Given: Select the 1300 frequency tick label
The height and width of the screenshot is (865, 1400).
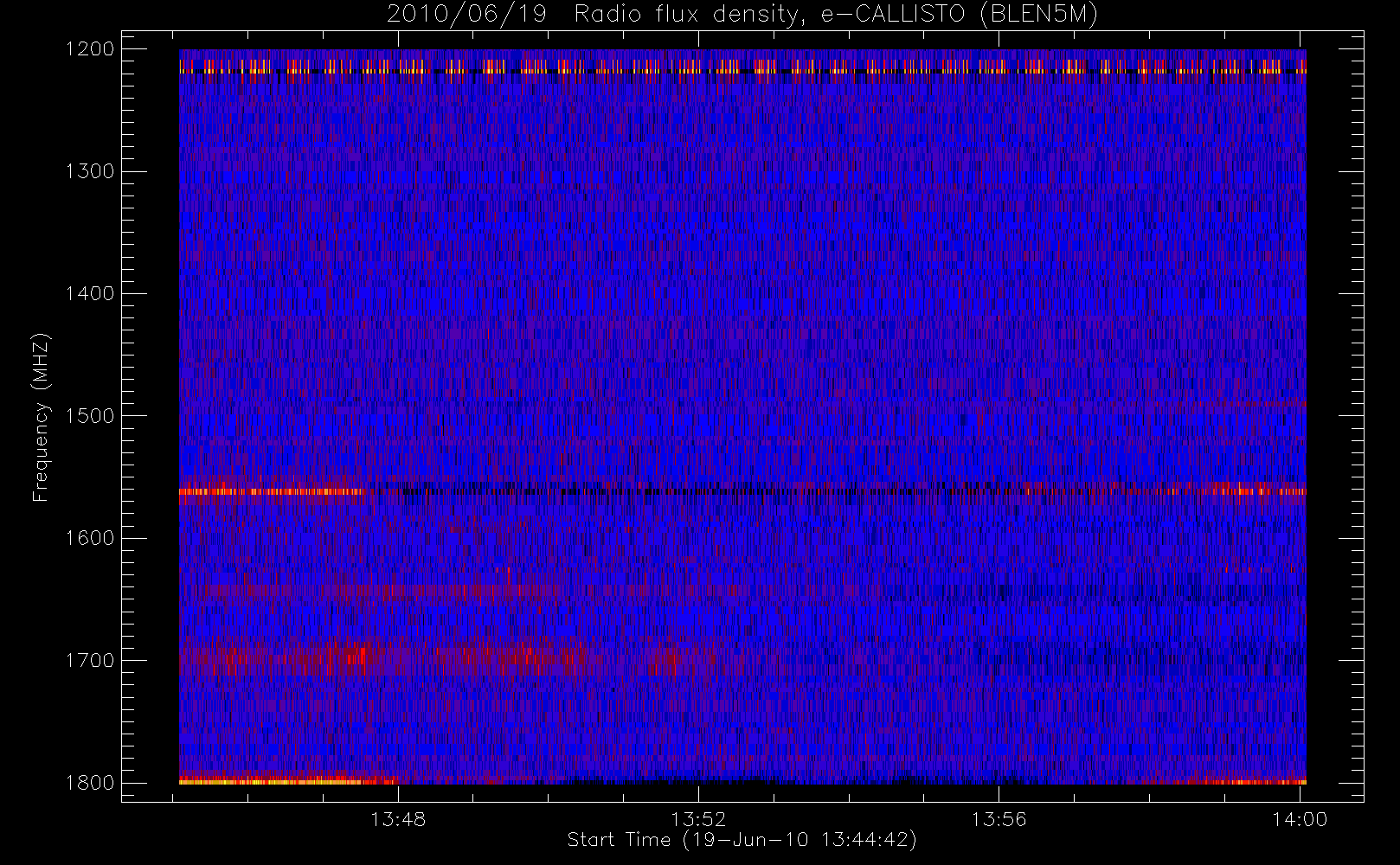Looking at the screenshot, I should pyautogui.click(x=90, y=171).
